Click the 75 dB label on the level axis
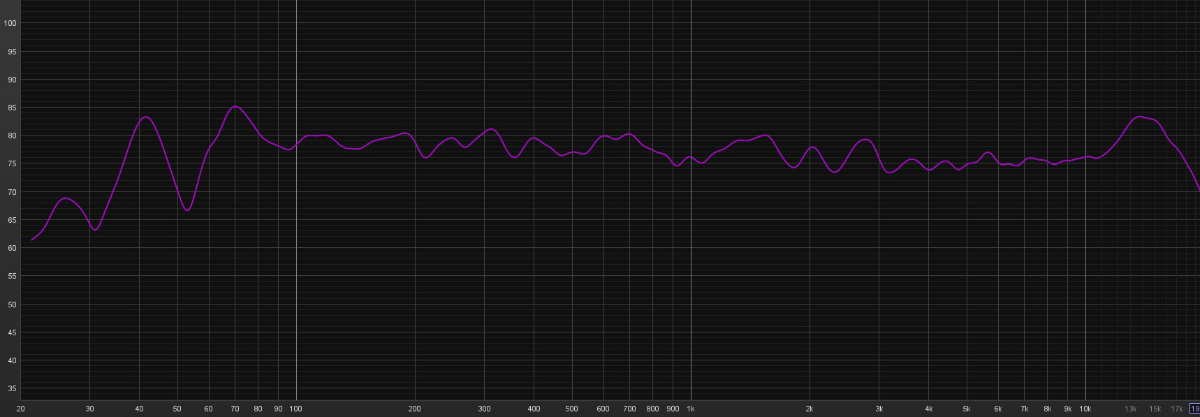Screen dimensions: 1200x417 (x=11, y=163)
